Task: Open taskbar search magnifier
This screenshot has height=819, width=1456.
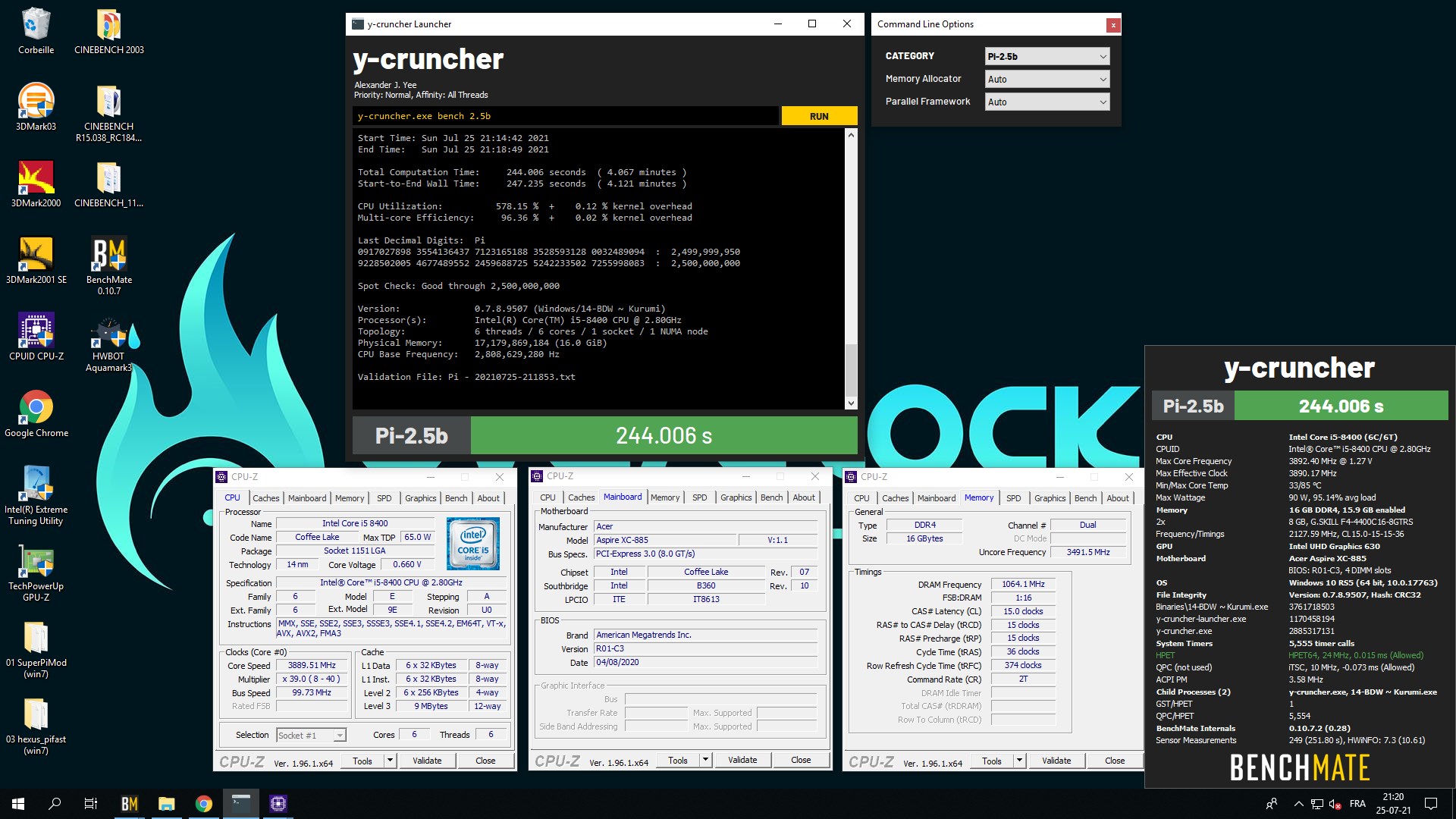Action: (55, 804)
